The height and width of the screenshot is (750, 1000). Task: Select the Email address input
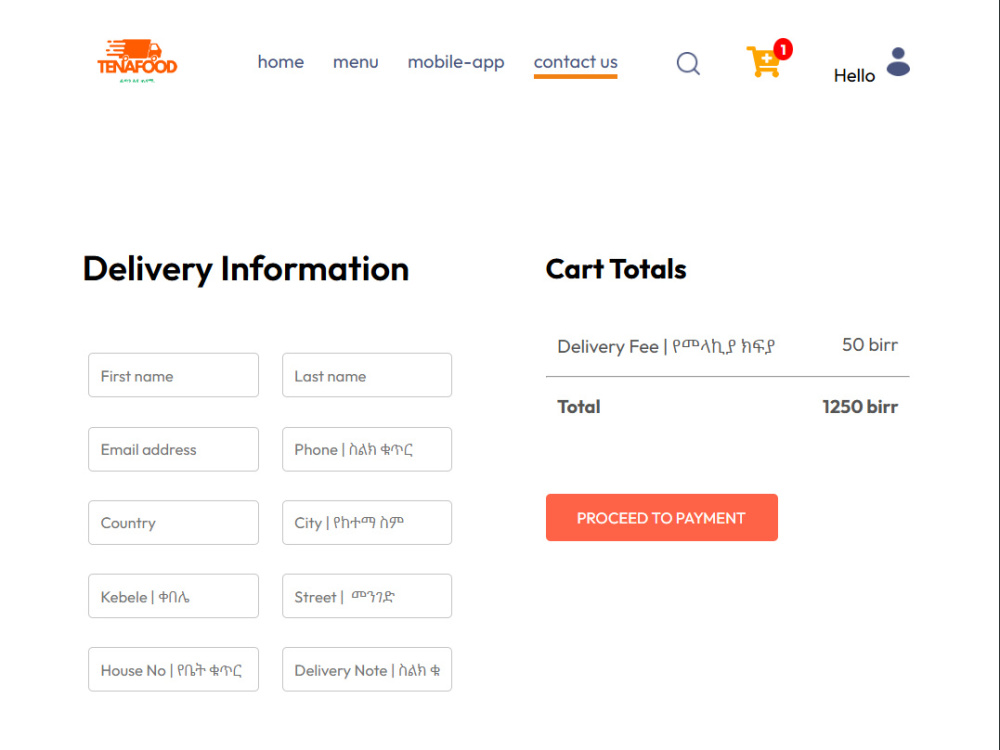(x=173, y=449)
